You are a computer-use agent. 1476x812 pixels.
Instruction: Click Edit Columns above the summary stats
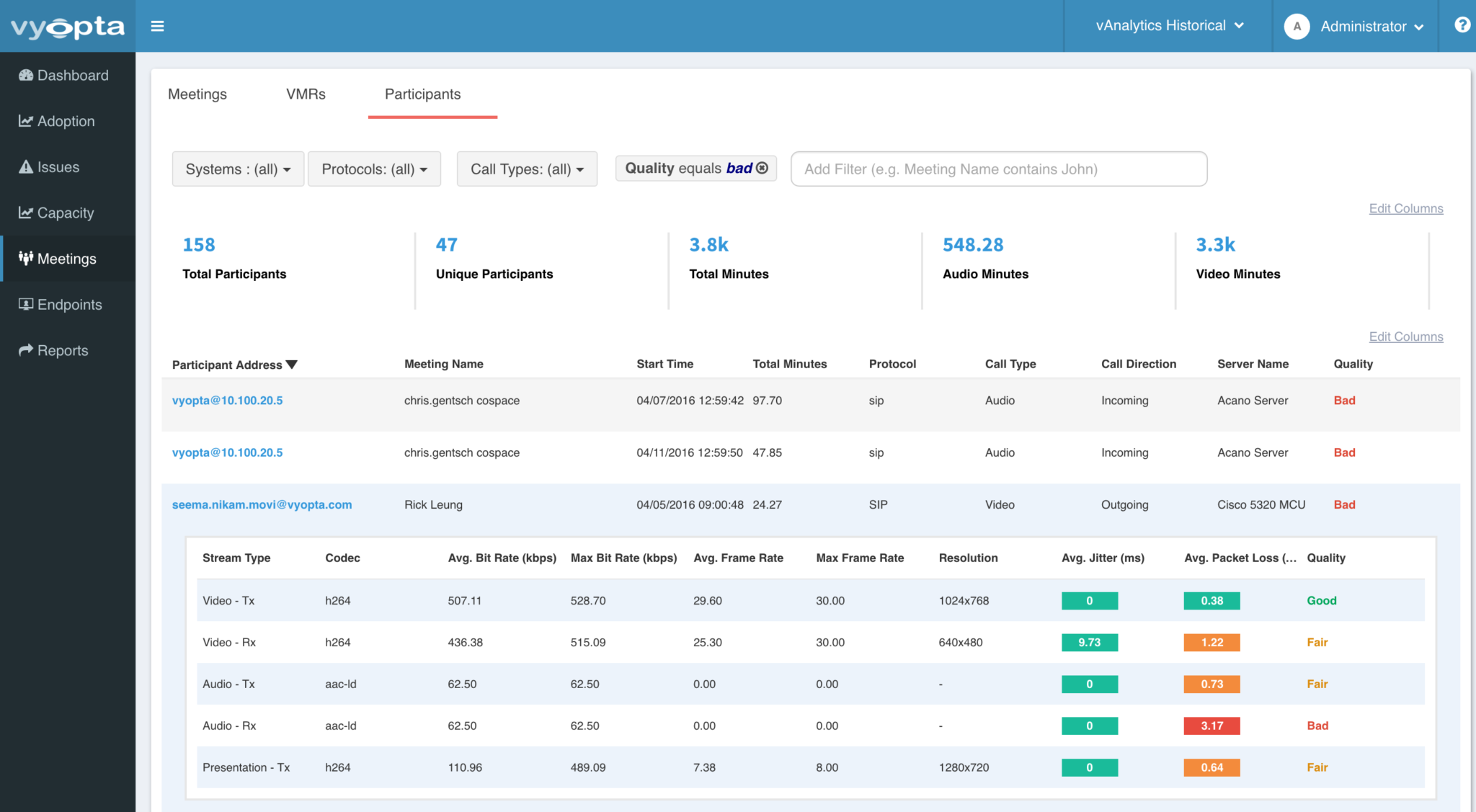coord(1405,208)
